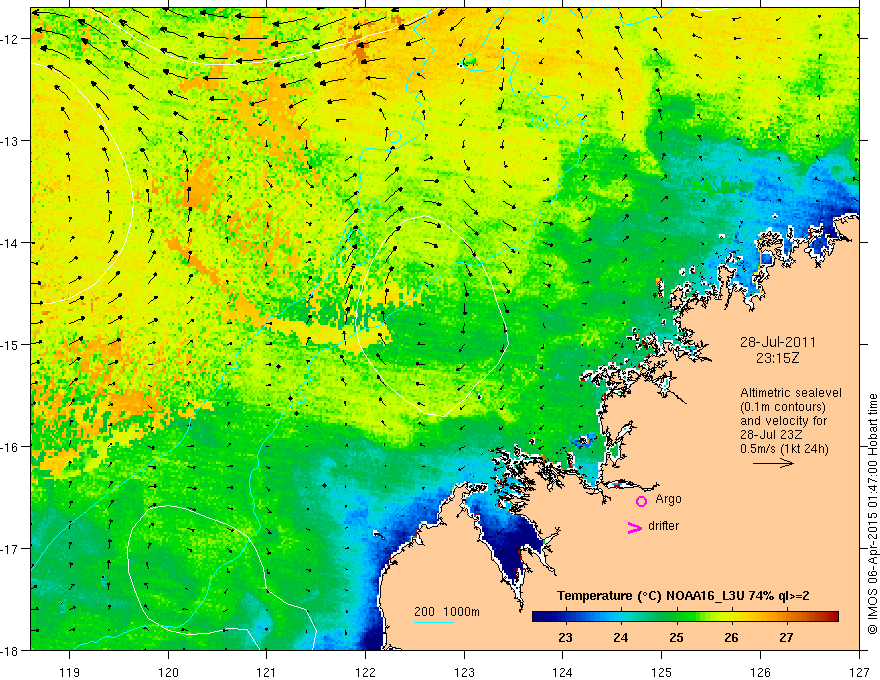Click the 'Altimetric sealevel' legend text
The height and width of the screenshot is (680, 880).
[x=791, y=393]
